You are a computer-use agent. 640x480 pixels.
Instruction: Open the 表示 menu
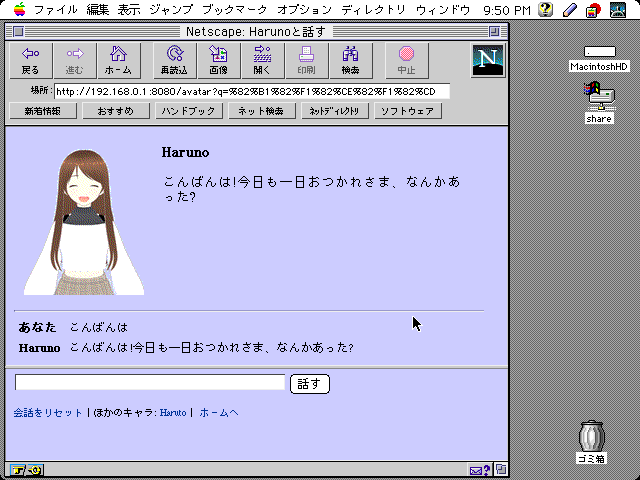[x=129, y=10]
